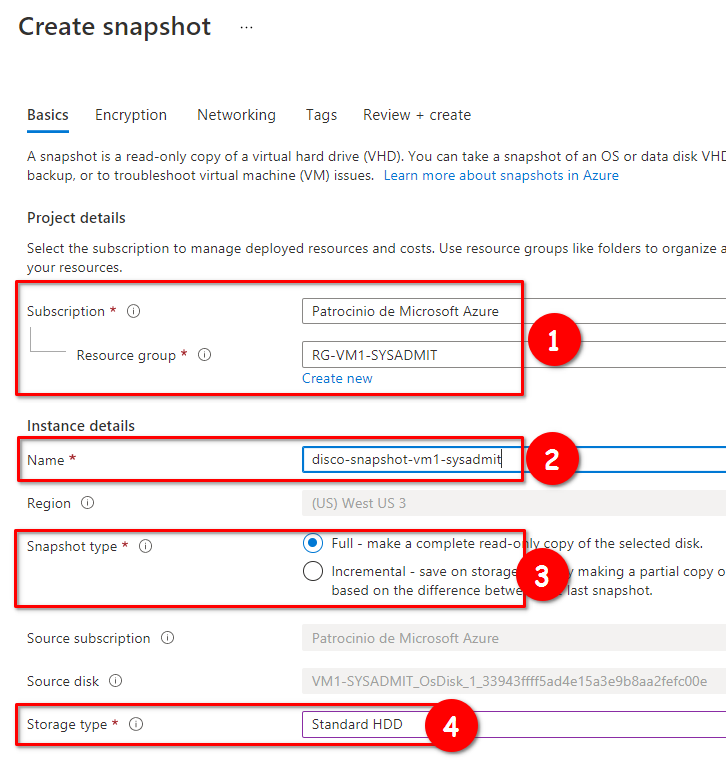Open the Subscription dropdown
This screenshot has width=726, height=764.
click(514, 311)
